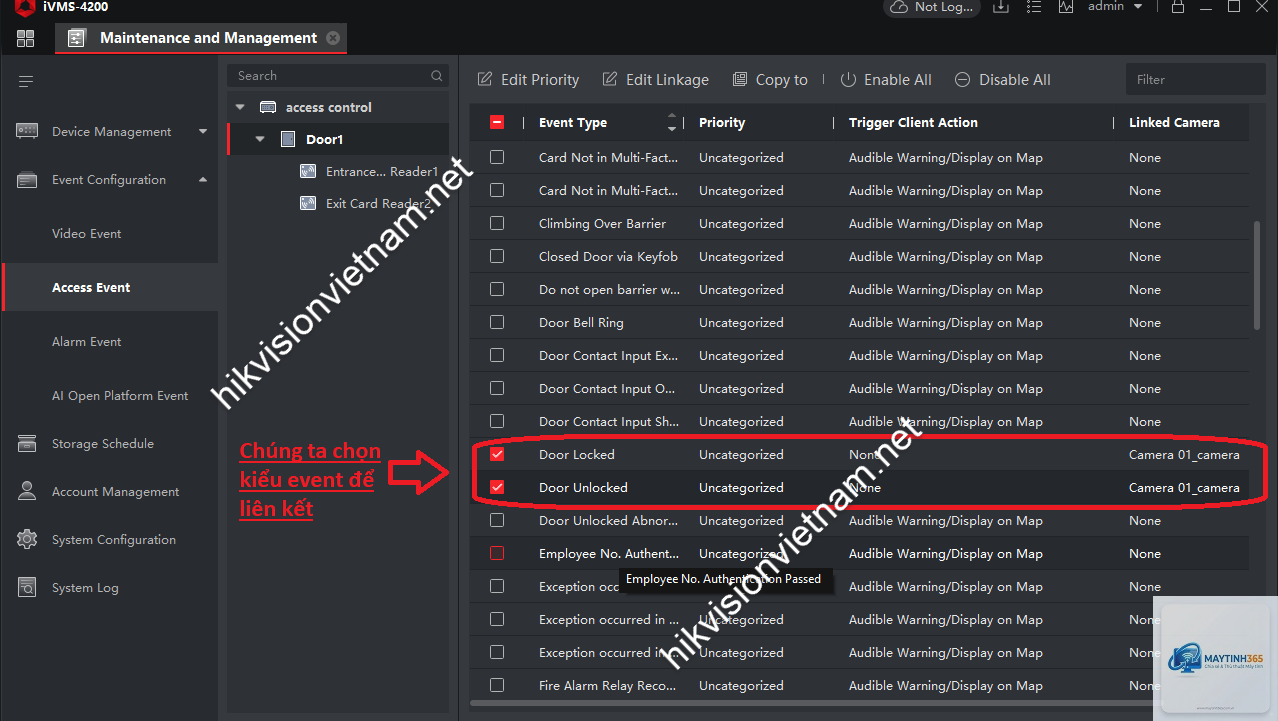Click the System Configuration gear icon
This screenshot has height=721, width=1278.
[27, 539]
